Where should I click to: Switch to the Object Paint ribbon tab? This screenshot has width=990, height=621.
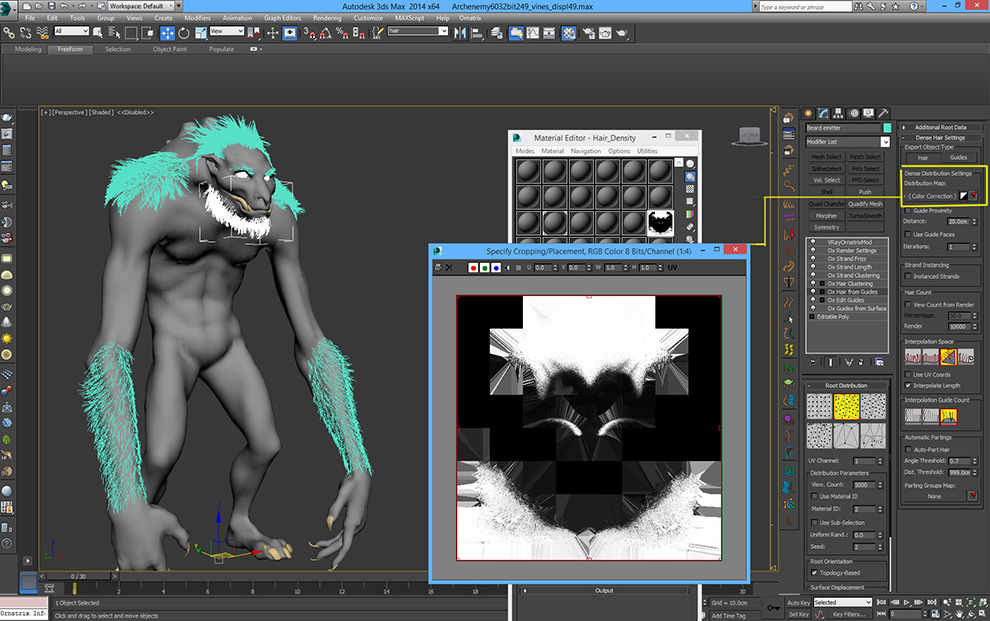(x=169, y=49)
